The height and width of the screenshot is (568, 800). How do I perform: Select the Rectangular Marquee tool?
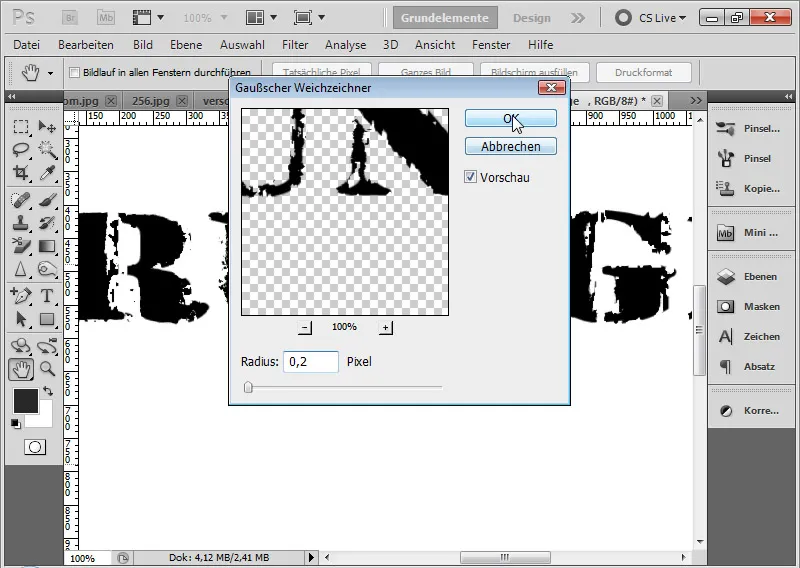coord(21,126)
